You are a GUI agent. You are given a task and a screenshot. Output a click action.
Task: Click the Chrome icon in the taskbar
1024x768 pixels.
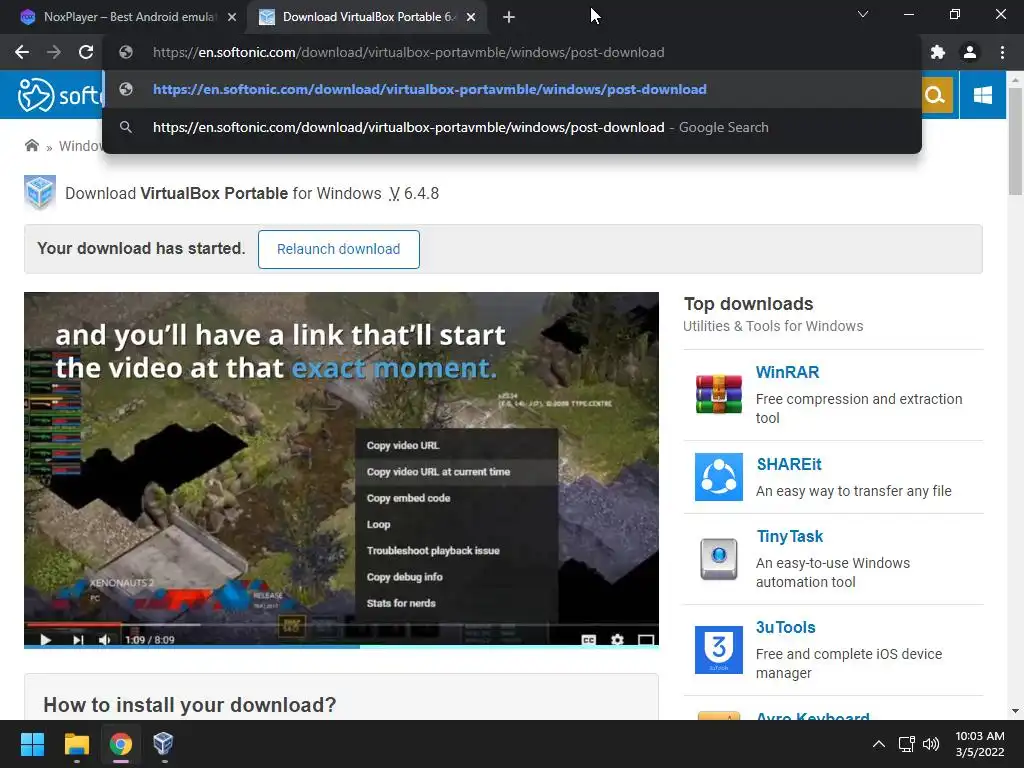point(120,744)
